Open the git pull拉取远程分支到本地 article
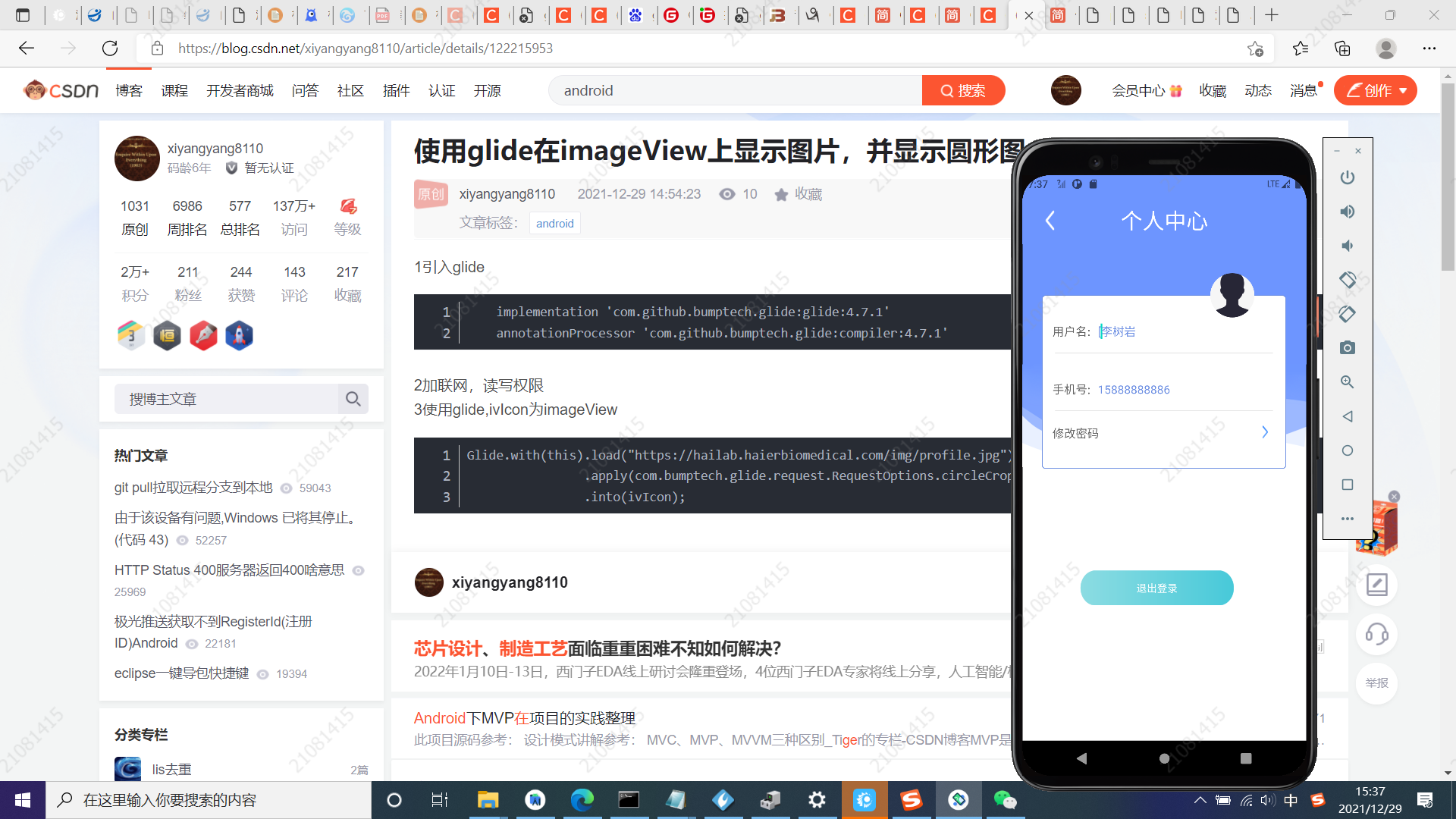This screenshot has width=1456, height=819. (x=193, y=488)
